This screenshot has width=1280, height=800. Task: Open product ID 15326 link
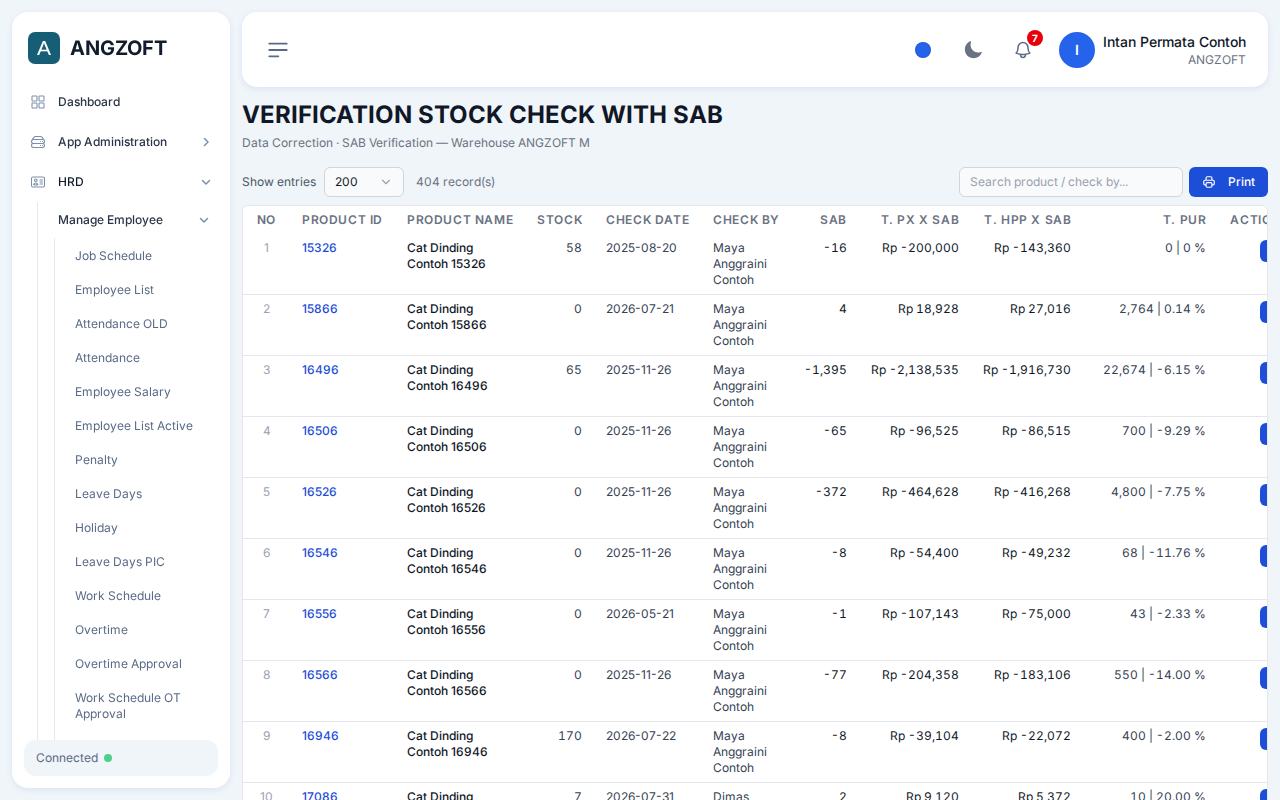(319, 248)
